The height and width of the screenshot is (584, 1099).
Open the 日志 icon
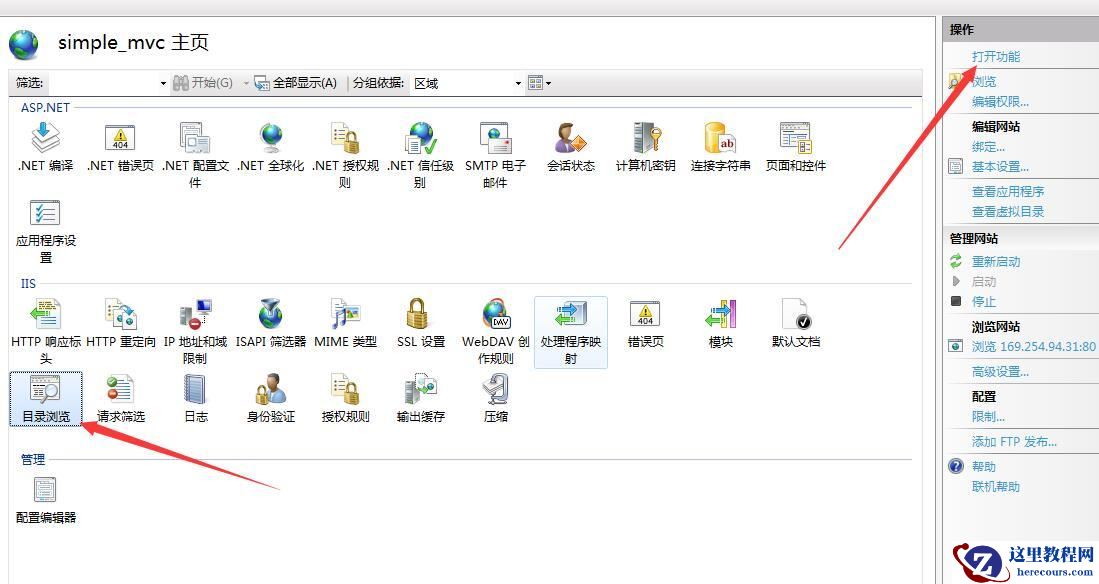[195, 389]
